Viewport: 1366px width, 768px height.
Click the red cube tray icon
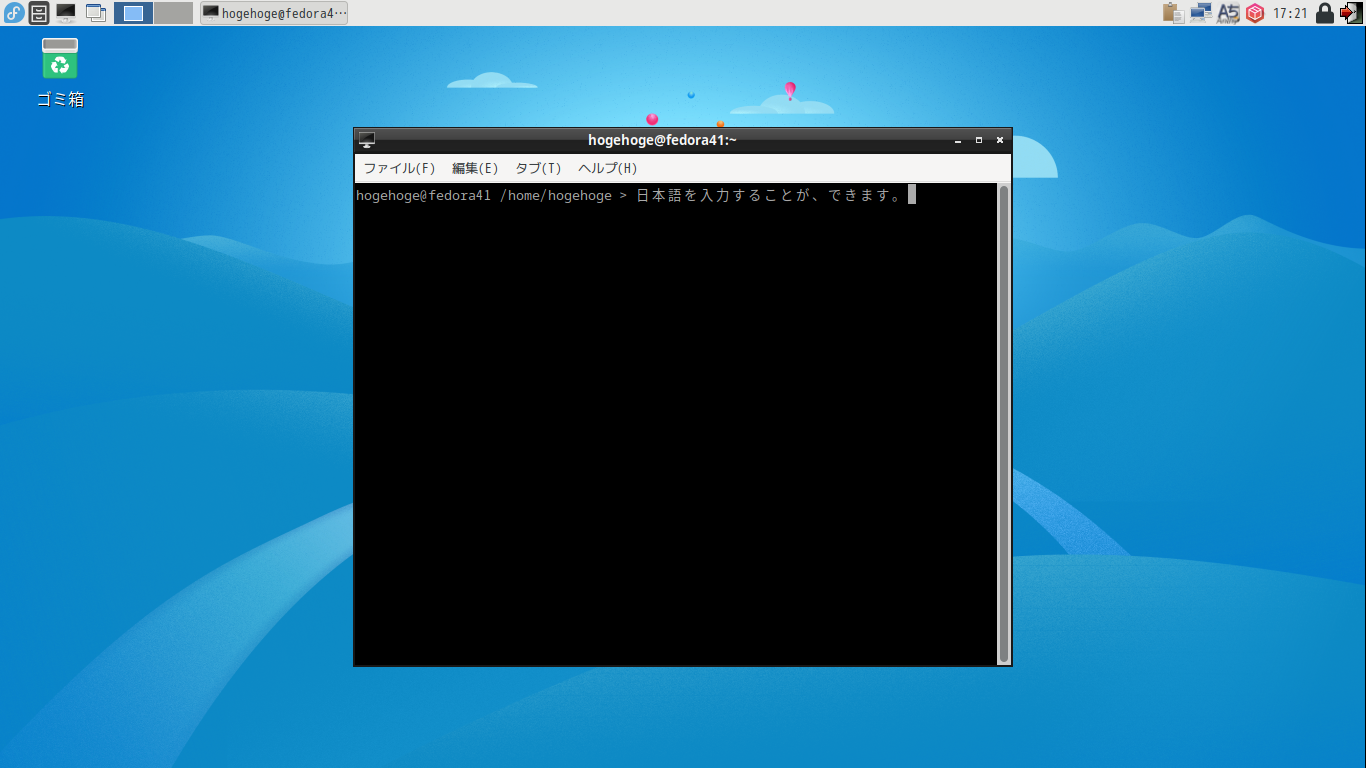1255,13
